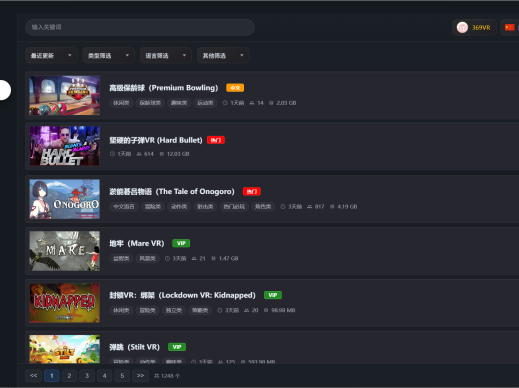
Task: Click the Chinese flag language icon
Action: (509, 27)
